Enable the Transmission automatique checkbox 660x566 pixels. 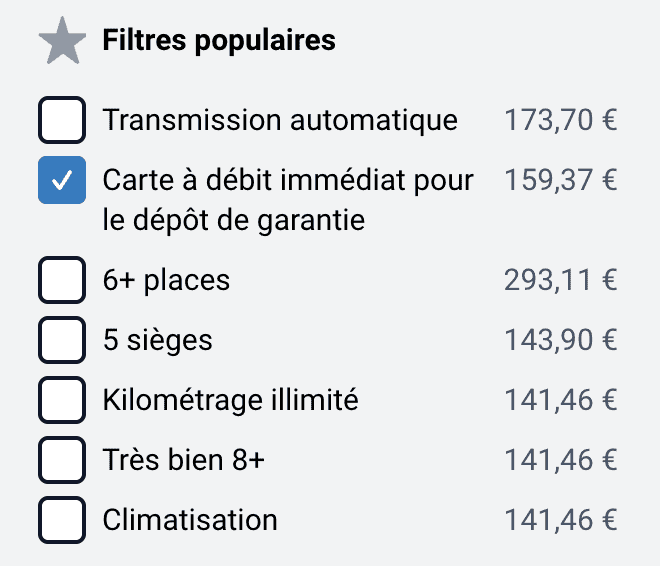(x=62, y=121)
